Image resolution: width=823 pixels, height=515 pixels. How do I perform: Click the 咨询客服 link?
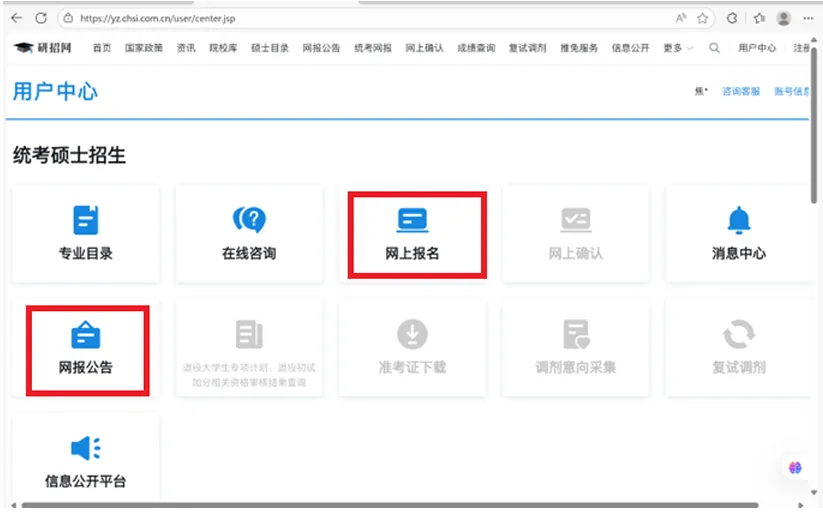(x=741, y=91)
